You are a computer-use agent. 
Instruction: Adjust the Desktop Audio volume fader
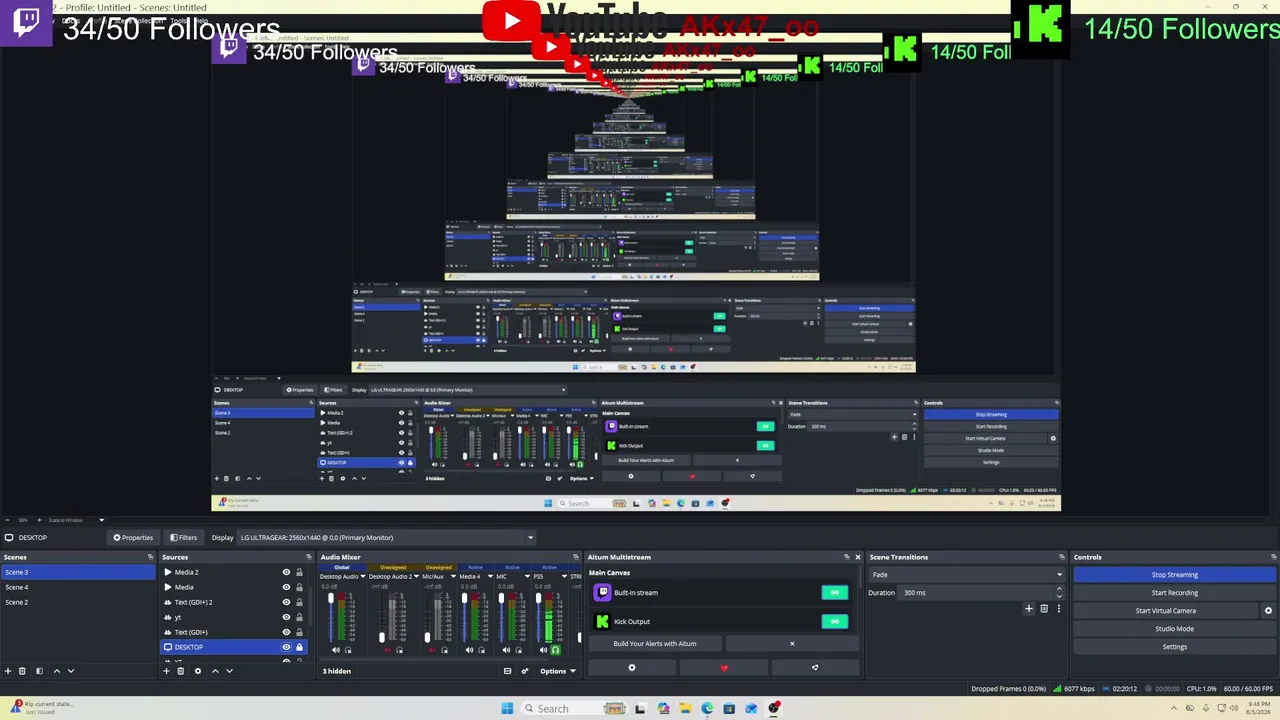(332, 600)
